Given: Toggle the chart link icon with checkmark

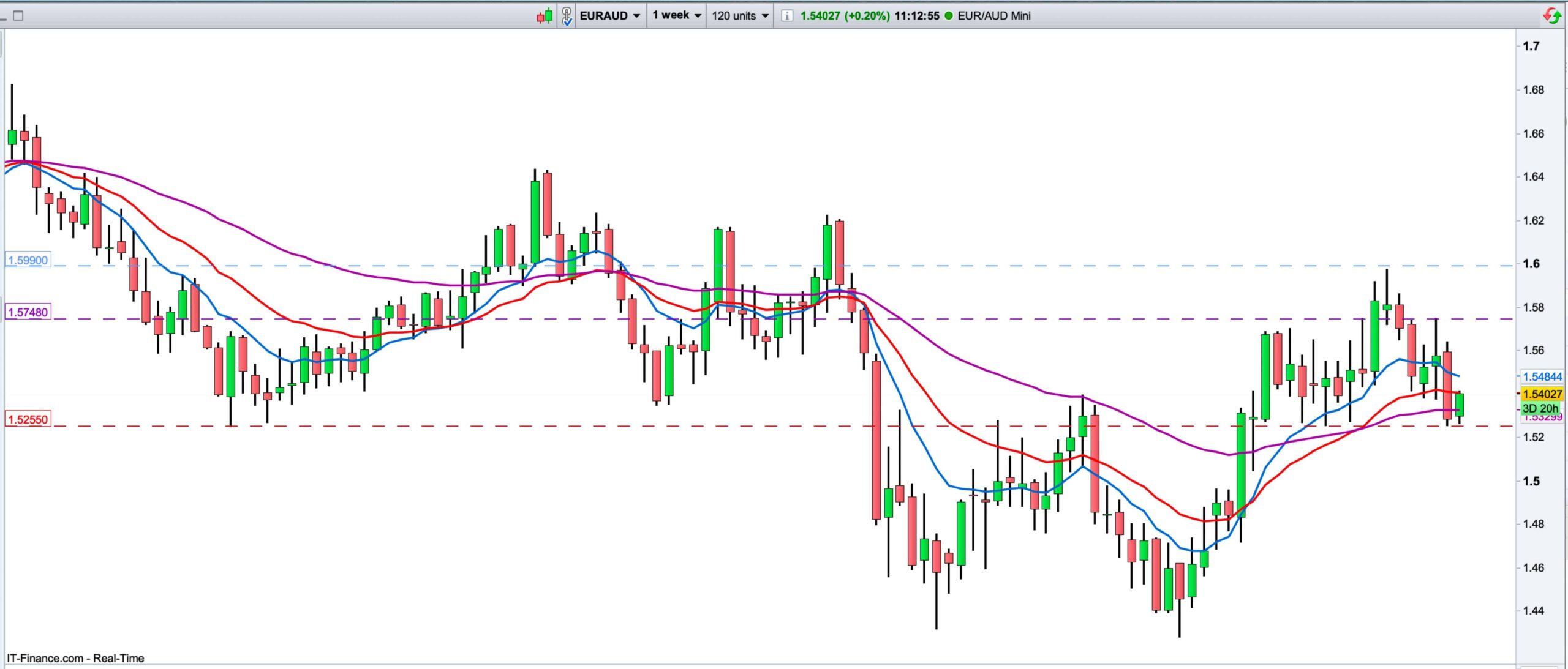Looking at the screenshot, I should click(x=567, y=16).
